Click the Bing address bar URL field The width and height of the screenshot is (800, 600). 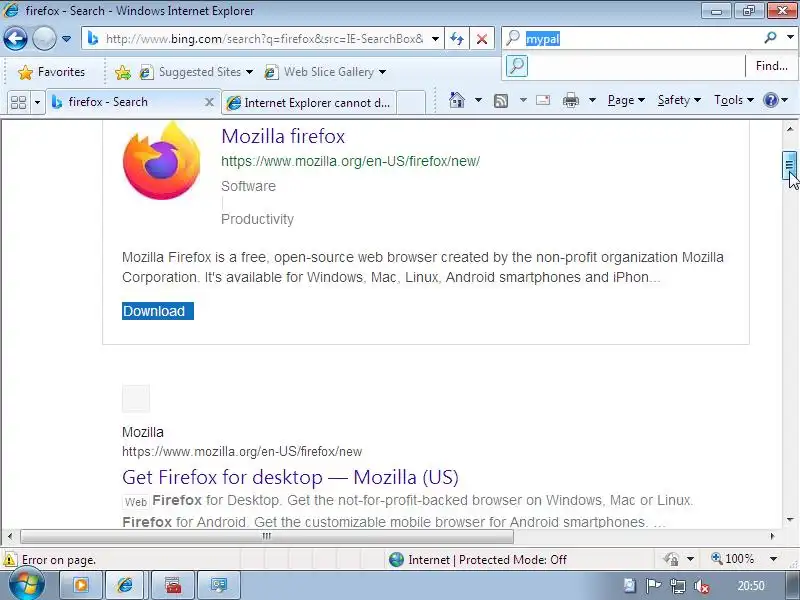tap(264, 39)
